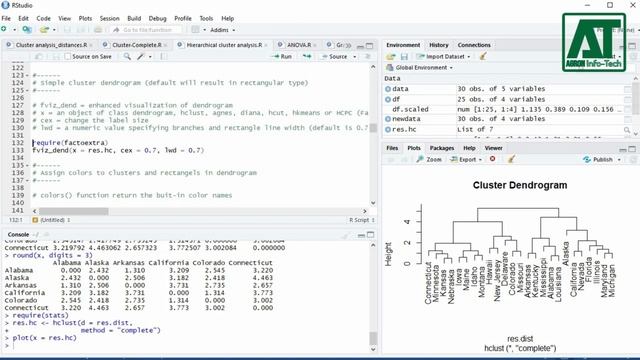Expand the data object blue toggle
The image size is (640, 360).
tap(388, 89)
